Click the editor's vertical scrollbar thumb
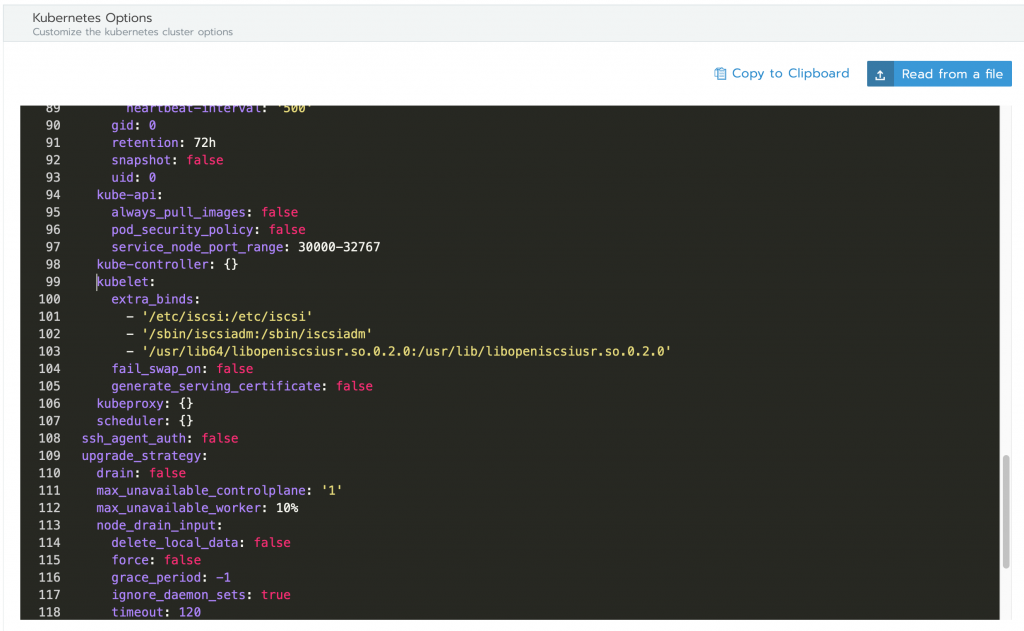Image resolution: width=1024 pixels, height=631 pixels. point(1006,511)
